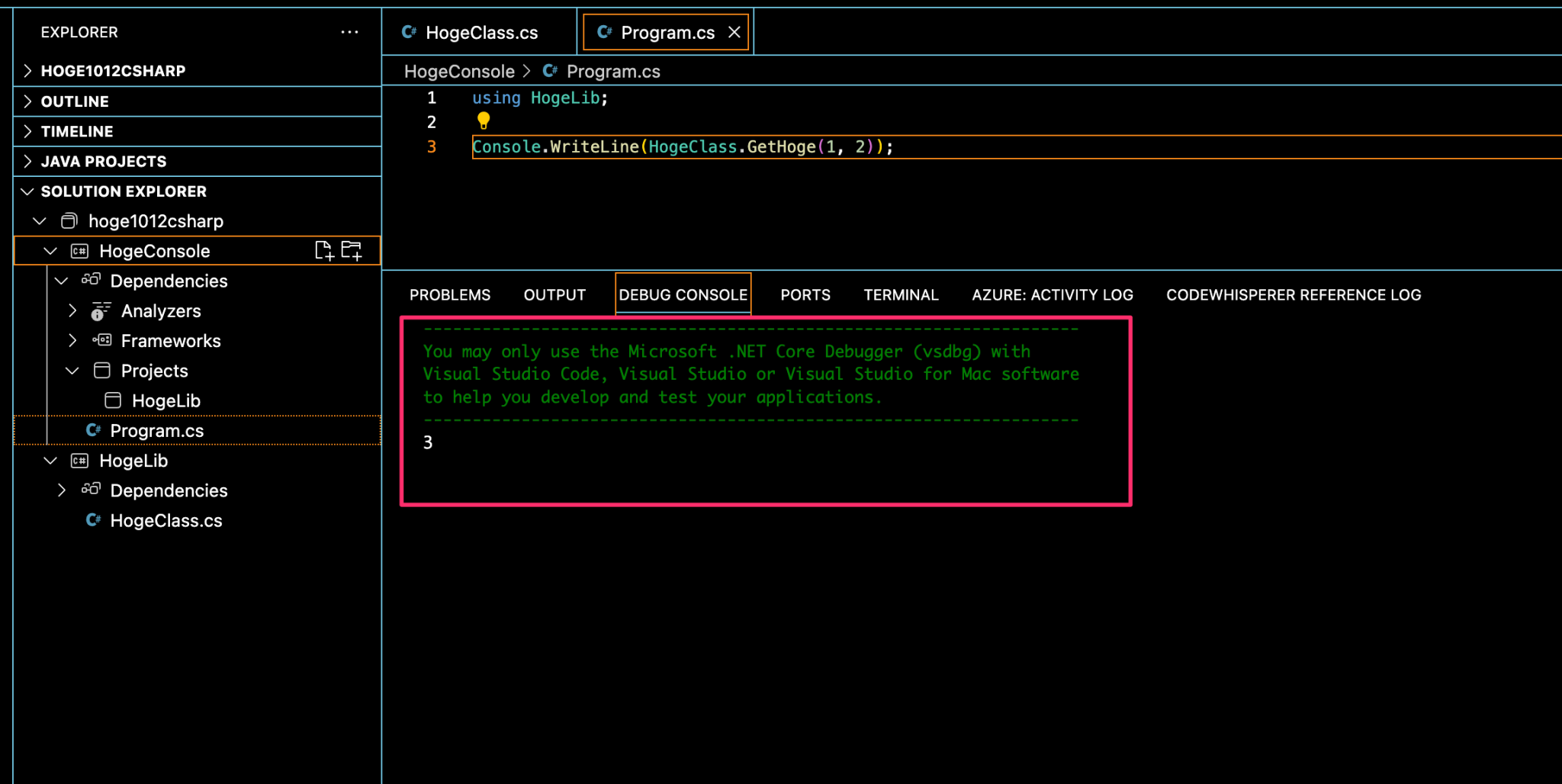Click the C# project icon next to HogeLib

pyautogui.click(x=79, y=460)
